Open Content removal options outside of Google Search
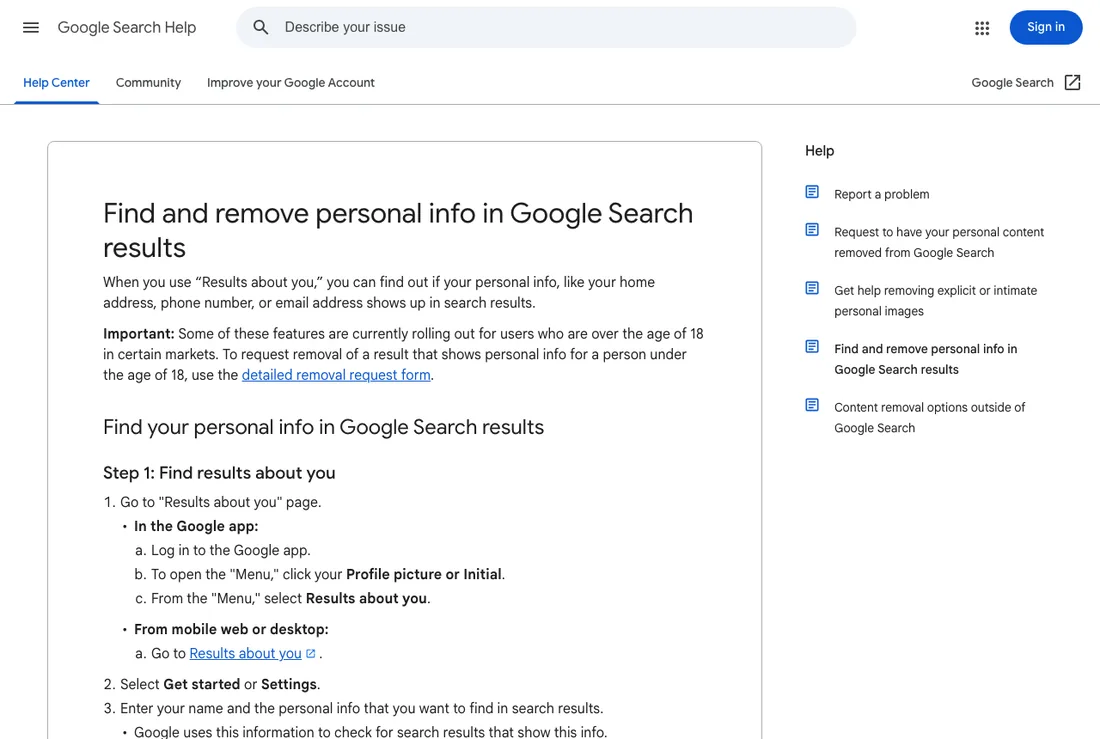The height and width of the screenshot is (739, 1100). 930,418
